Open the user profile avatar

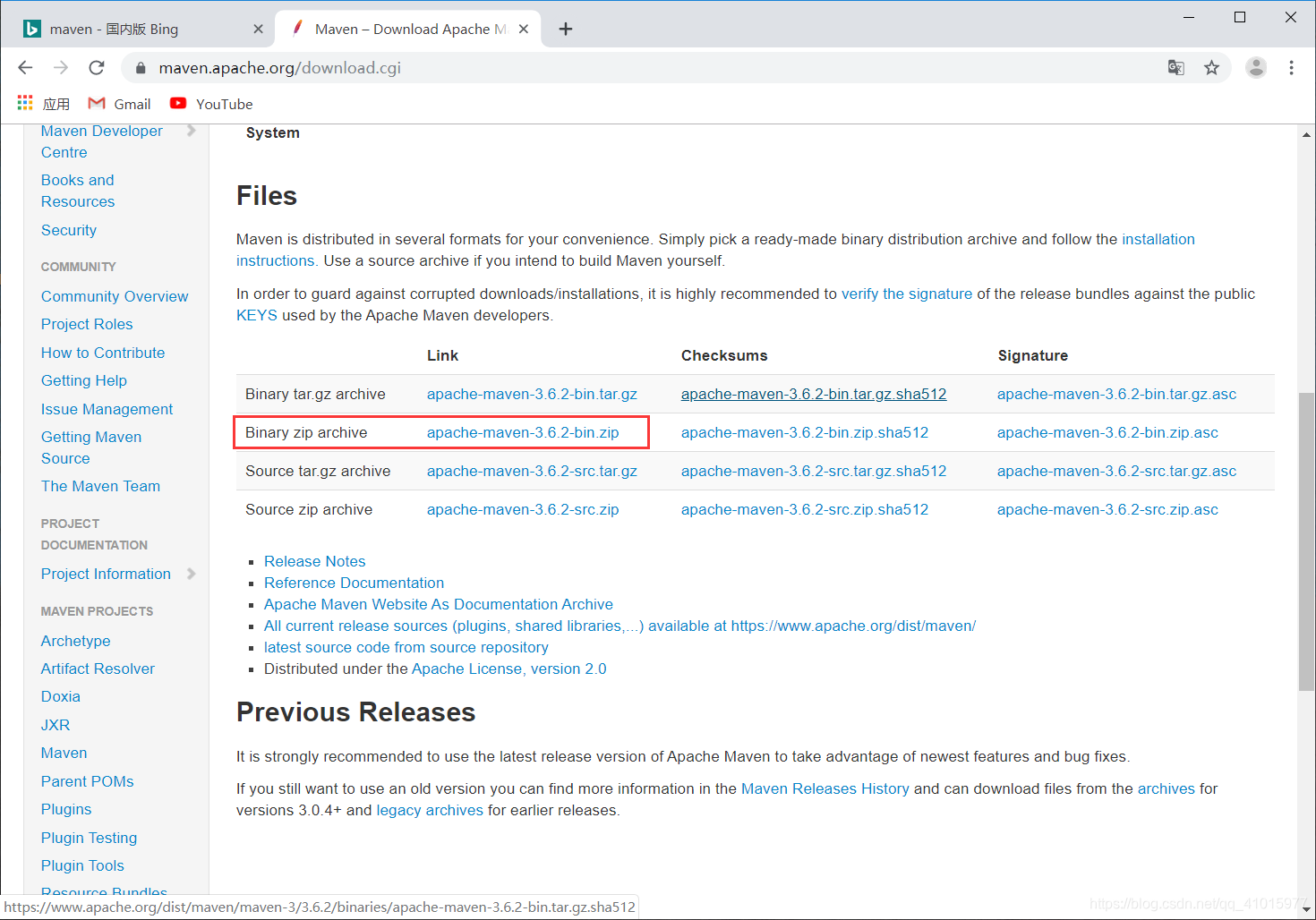tap(1256, 68)
